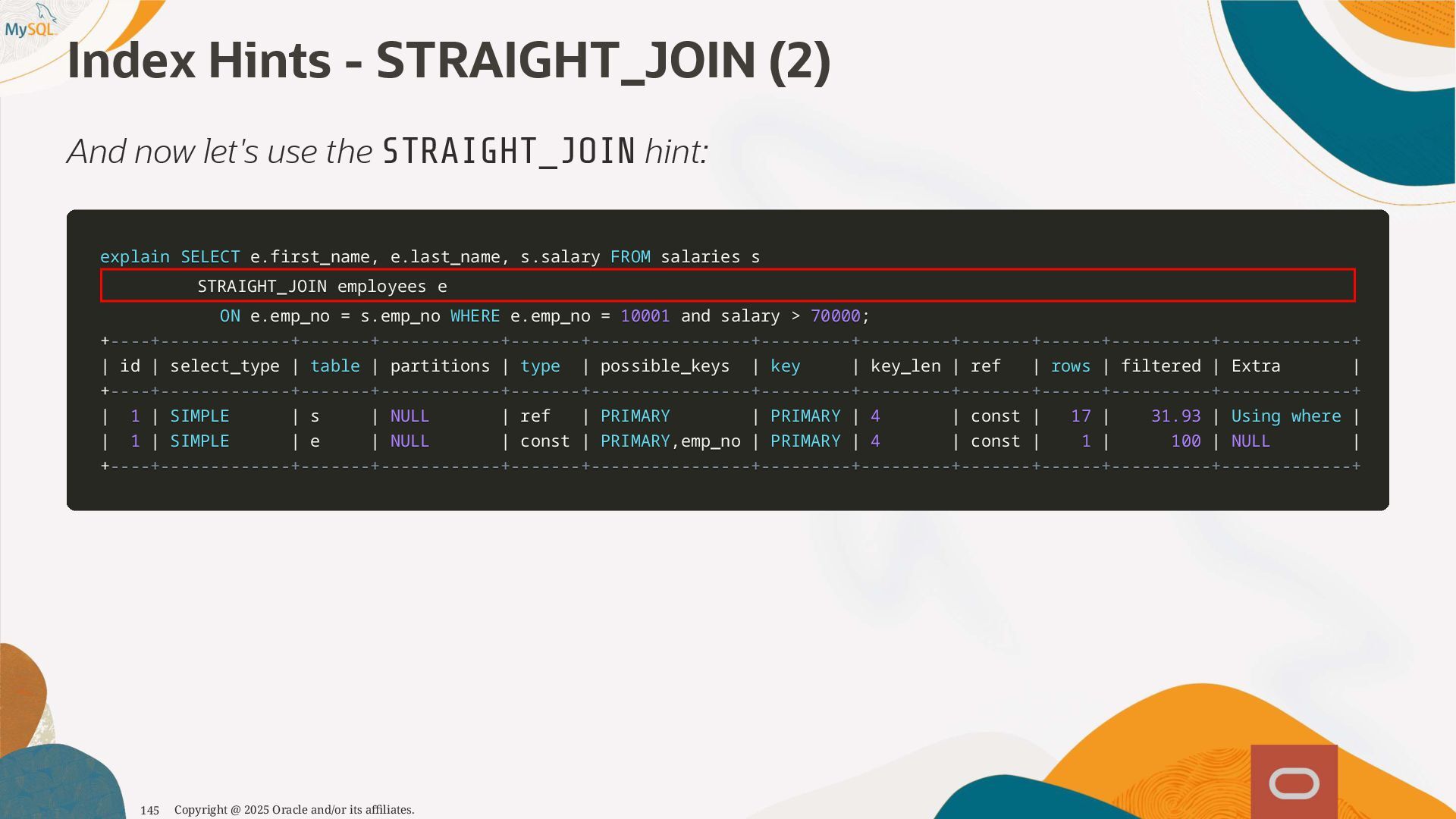Click the red Oracle logo icon
1456x819 pixels.
point(1294,782)
